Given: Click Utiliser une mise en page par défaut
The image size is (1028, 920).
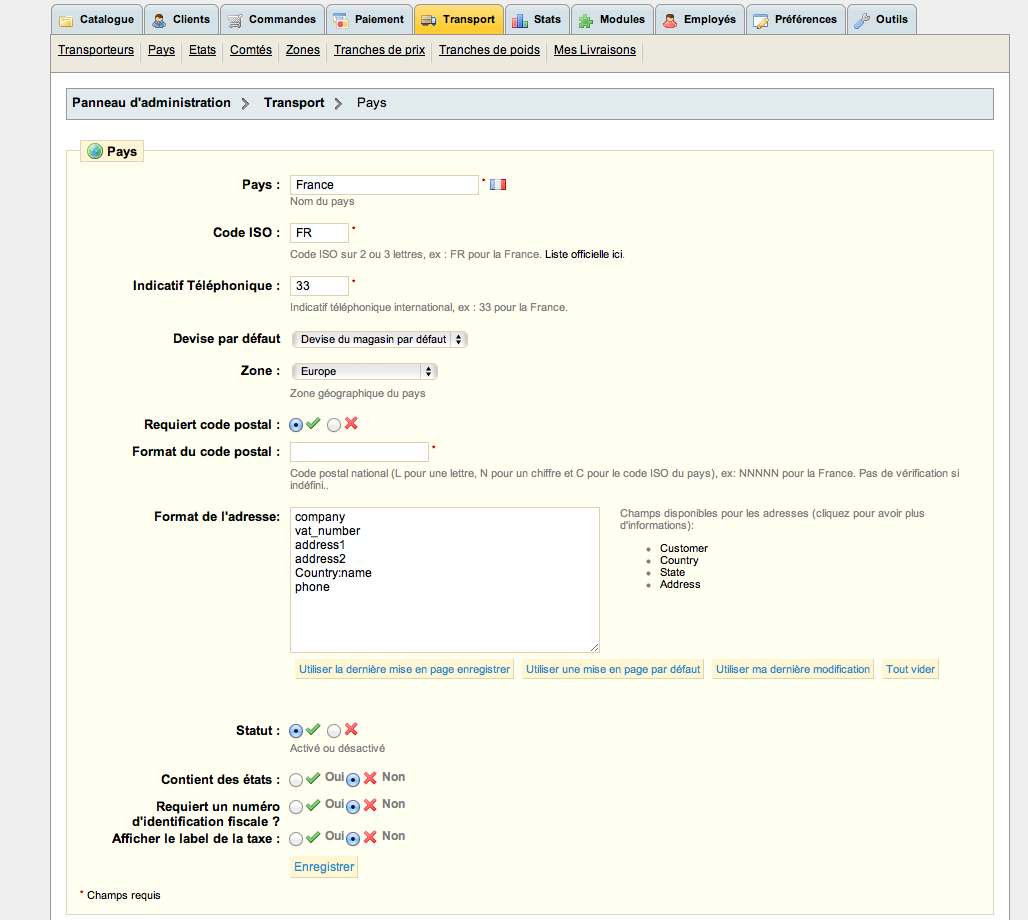Looking at the screenshot, I should point(613,669).
